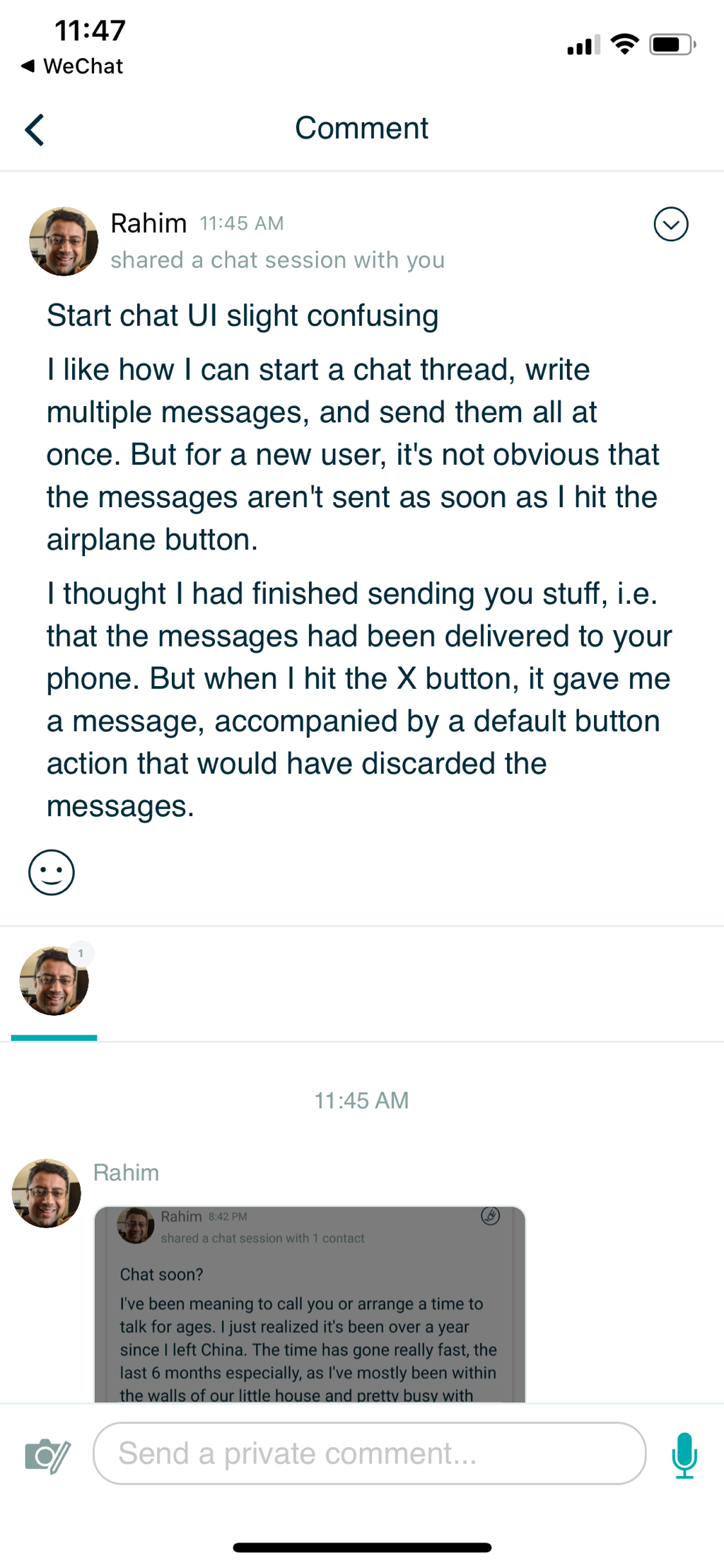Tap the back chevron arrow
The height and width of the screenshot is (1568, 724).
tap(35, 129)
